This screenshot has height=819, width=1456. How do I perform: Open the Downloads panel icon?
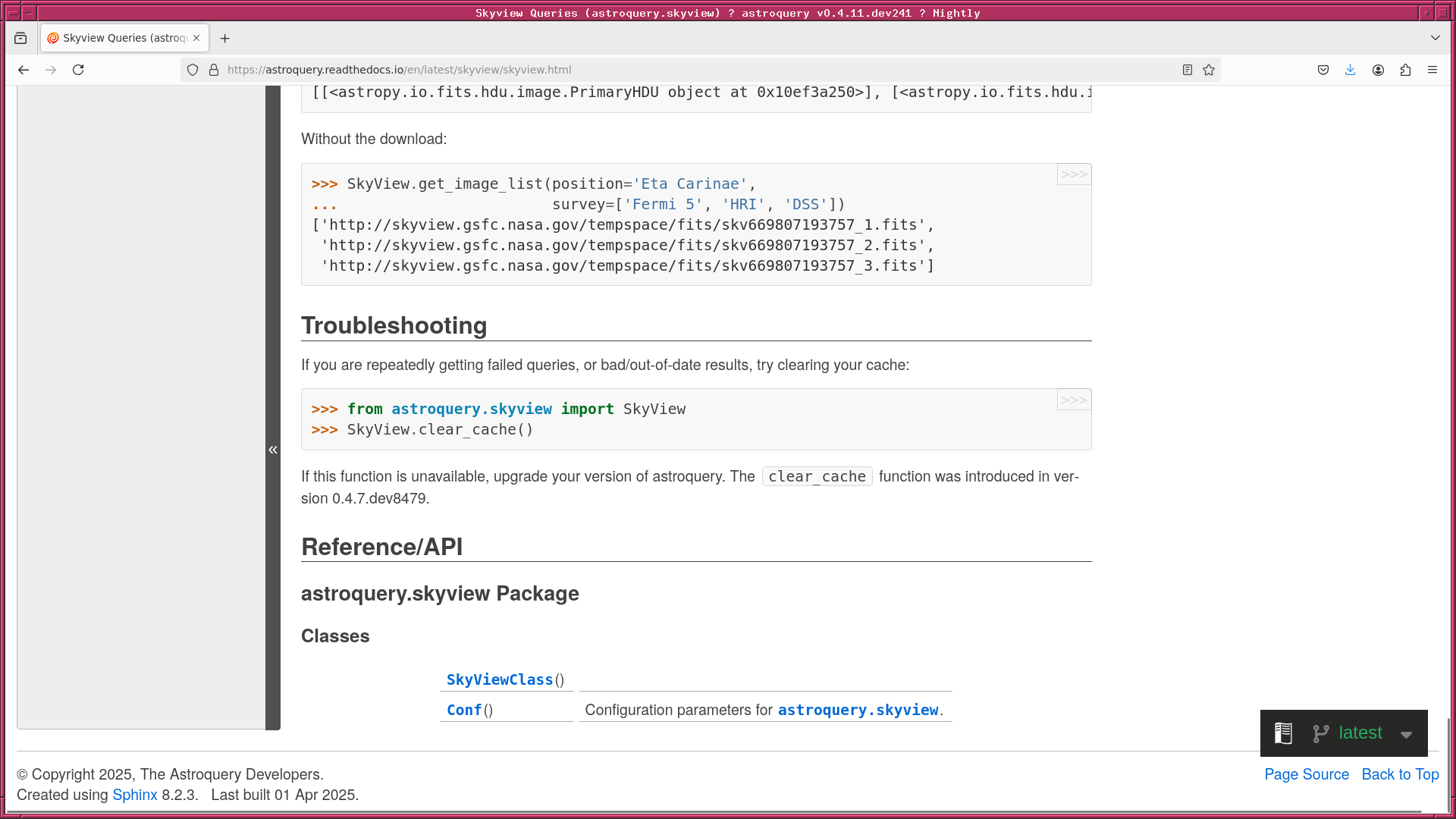click(x=1351, y=70)
